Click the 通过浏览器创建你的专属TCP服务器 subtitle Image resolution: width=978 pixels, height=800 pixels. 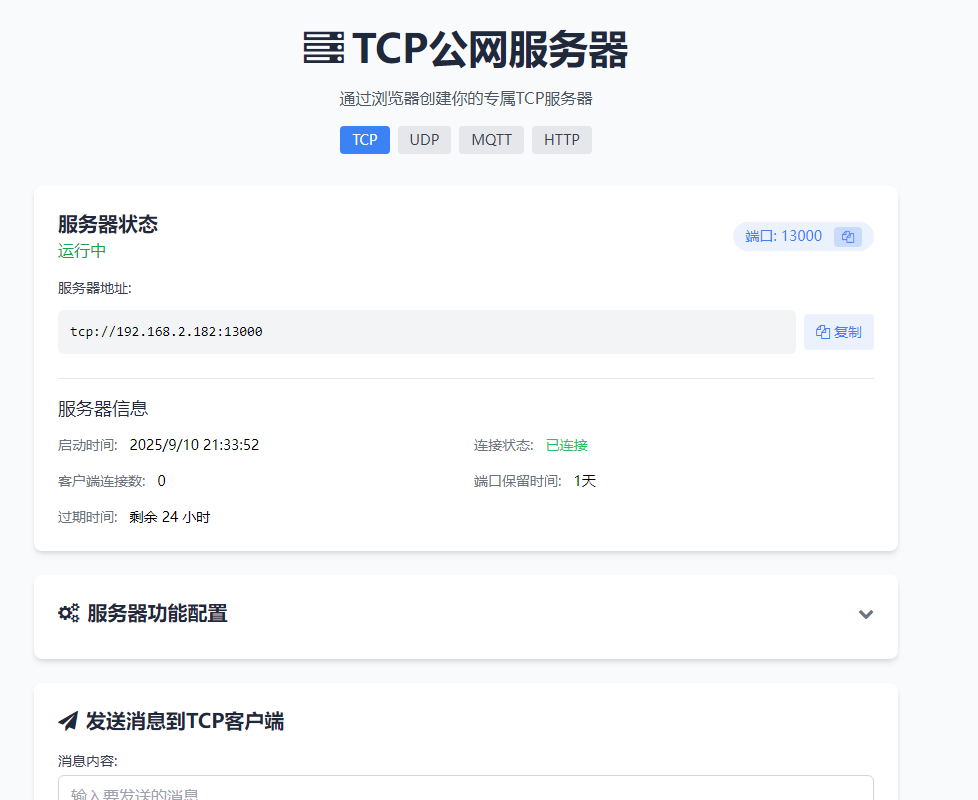point(466,99)
